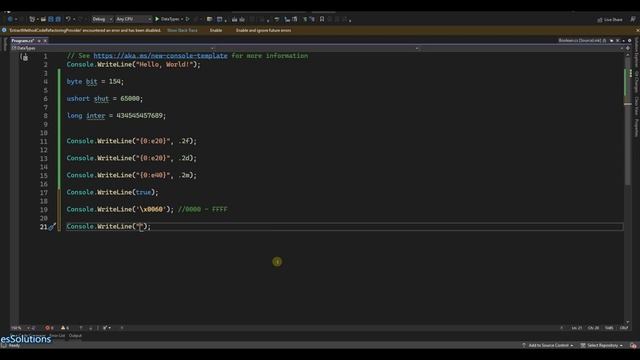Open the Debug configuration dropdown

pyautogui.click(x=102, y=19)
